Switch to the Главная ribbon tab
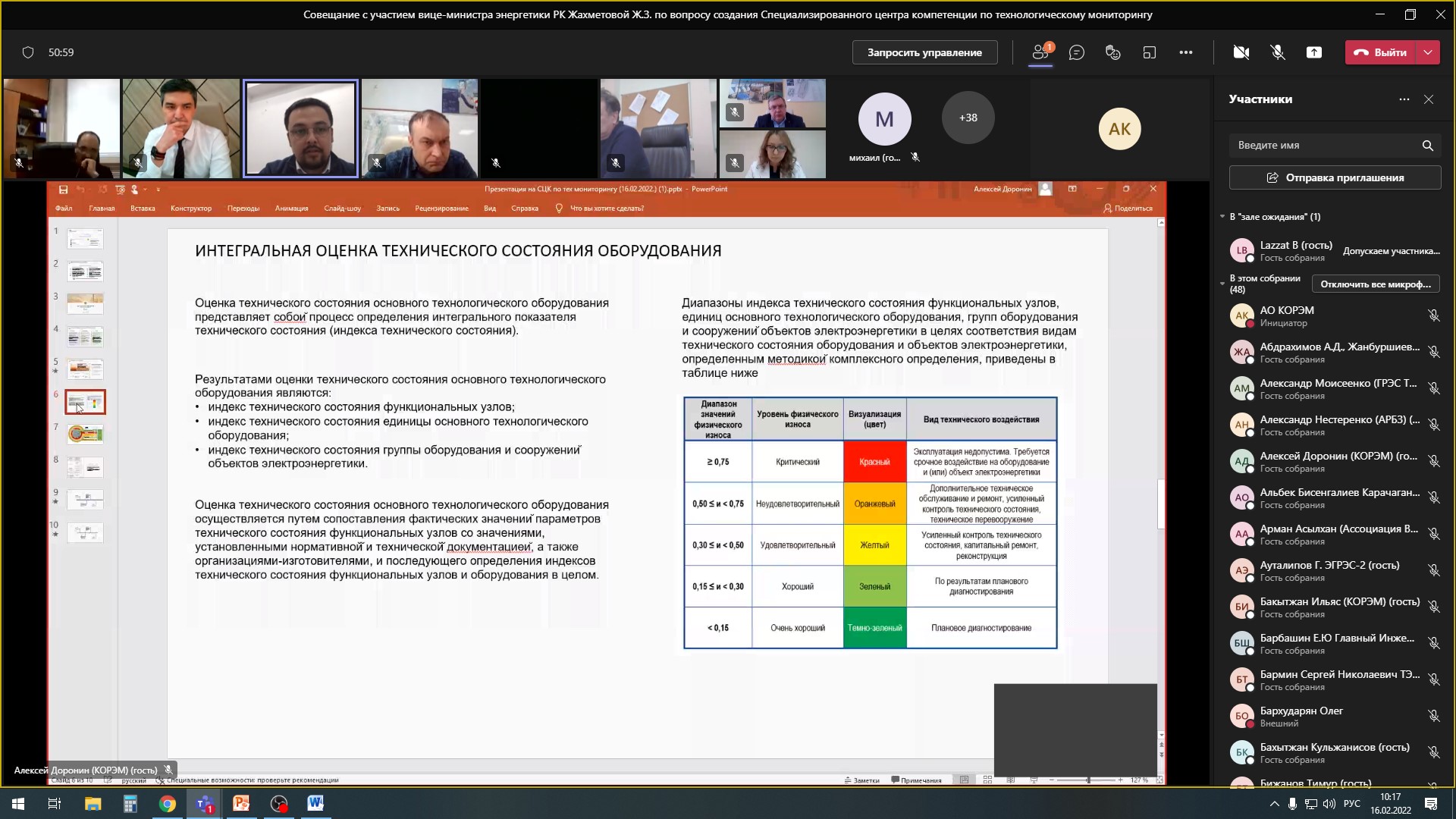1456x819 pixels. (102, 209)
